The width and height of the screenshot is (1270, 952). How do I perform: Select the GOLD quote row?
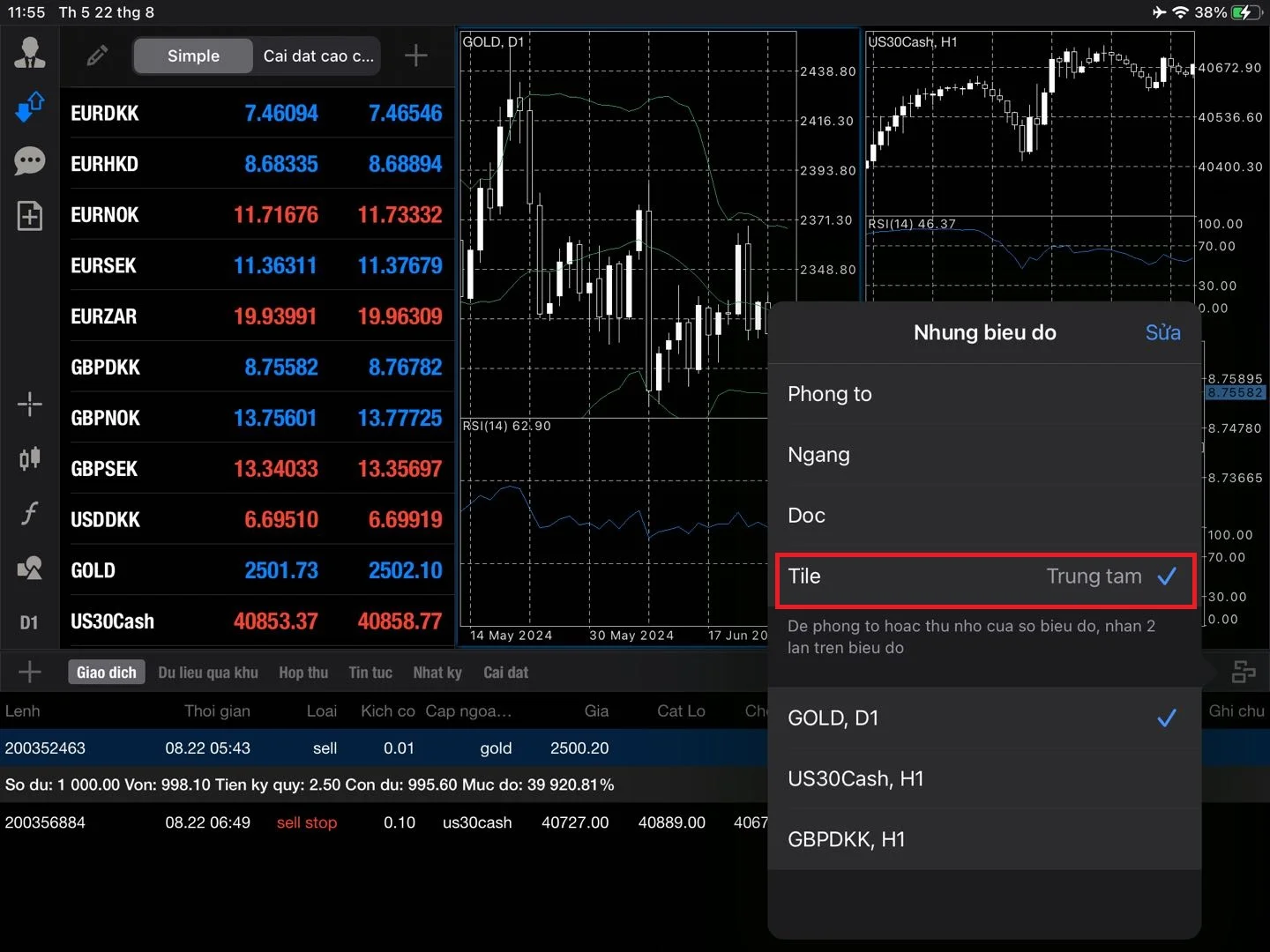click(258, 570)
